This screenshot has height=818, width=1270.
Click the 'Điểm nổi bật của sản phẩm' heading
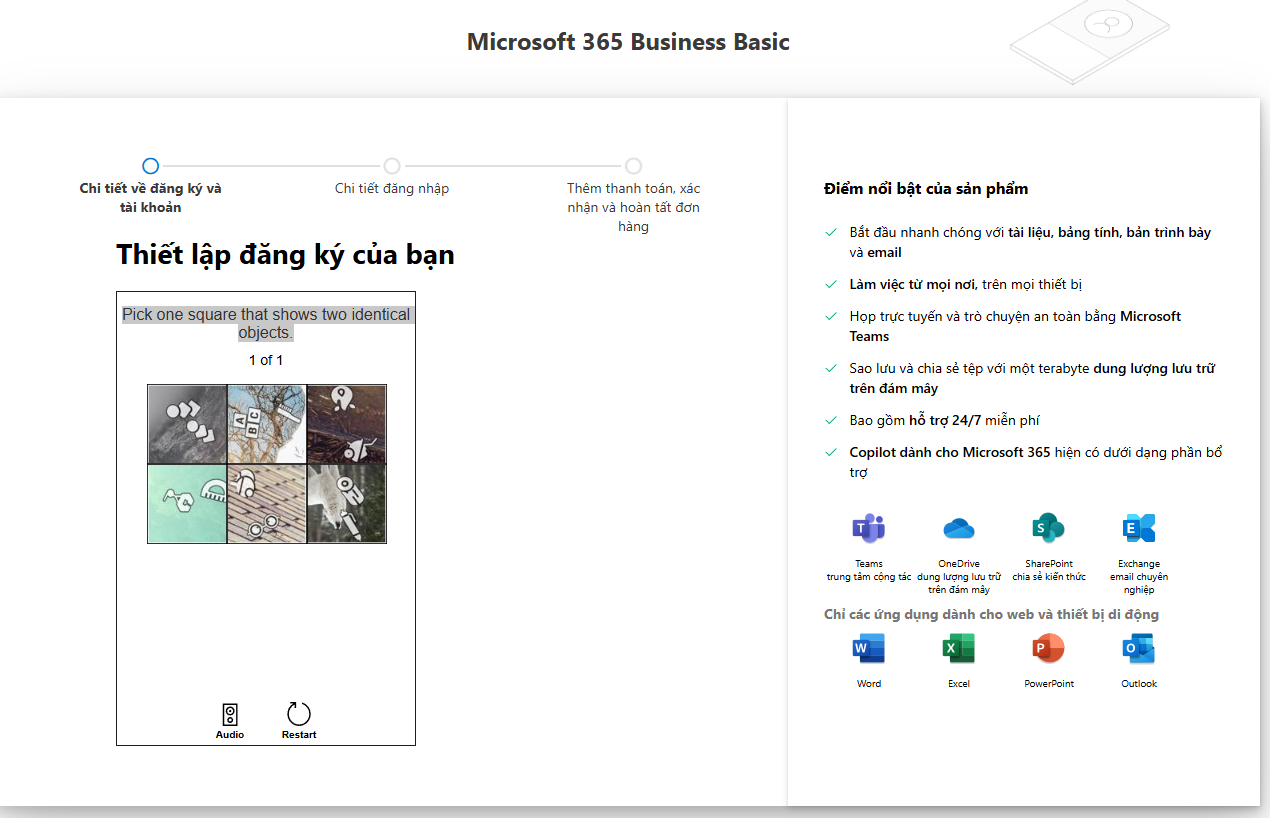[x=926, y=189]
